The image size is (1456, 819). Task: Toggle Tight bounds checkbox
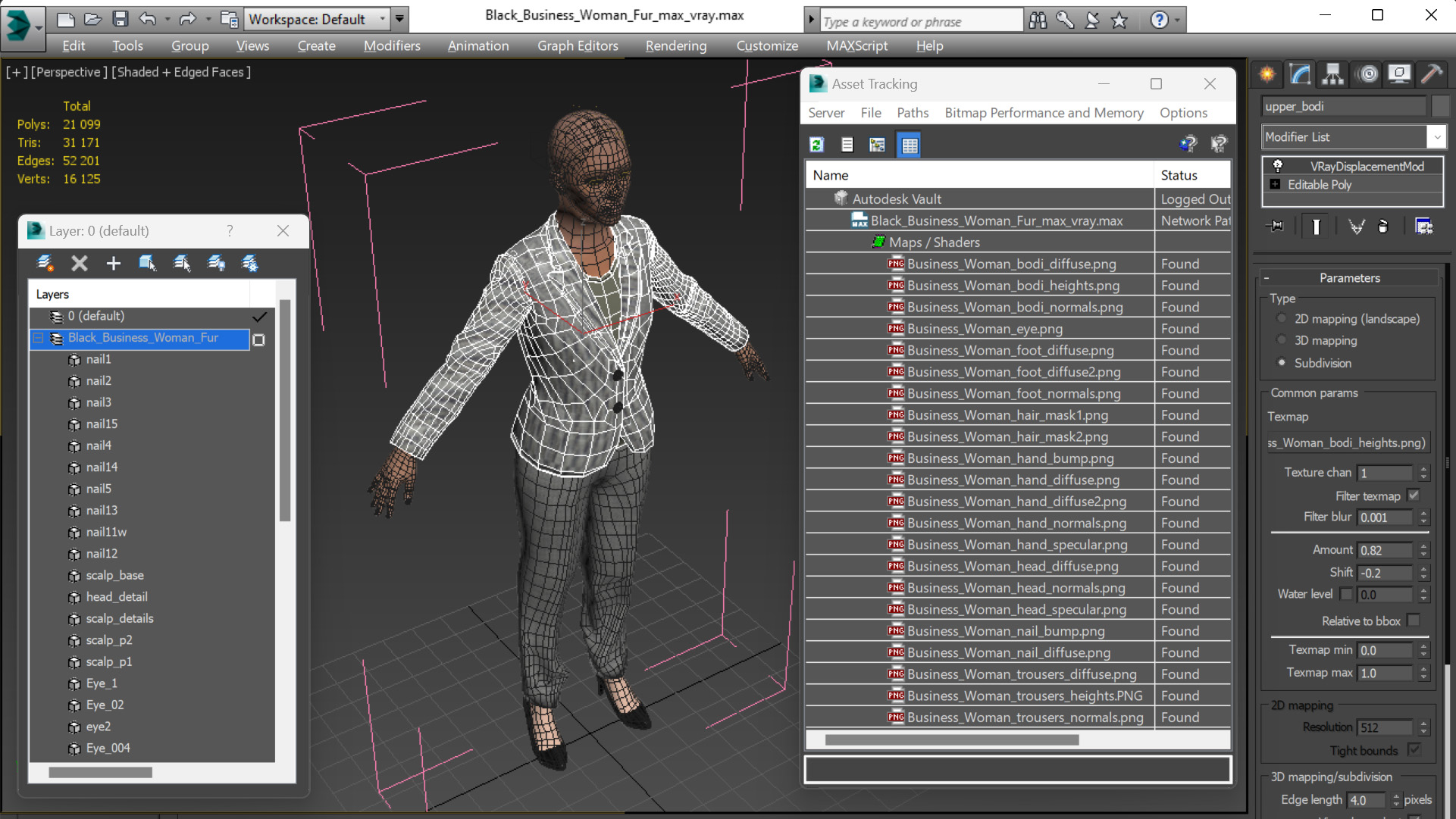tap(1414, 750)
